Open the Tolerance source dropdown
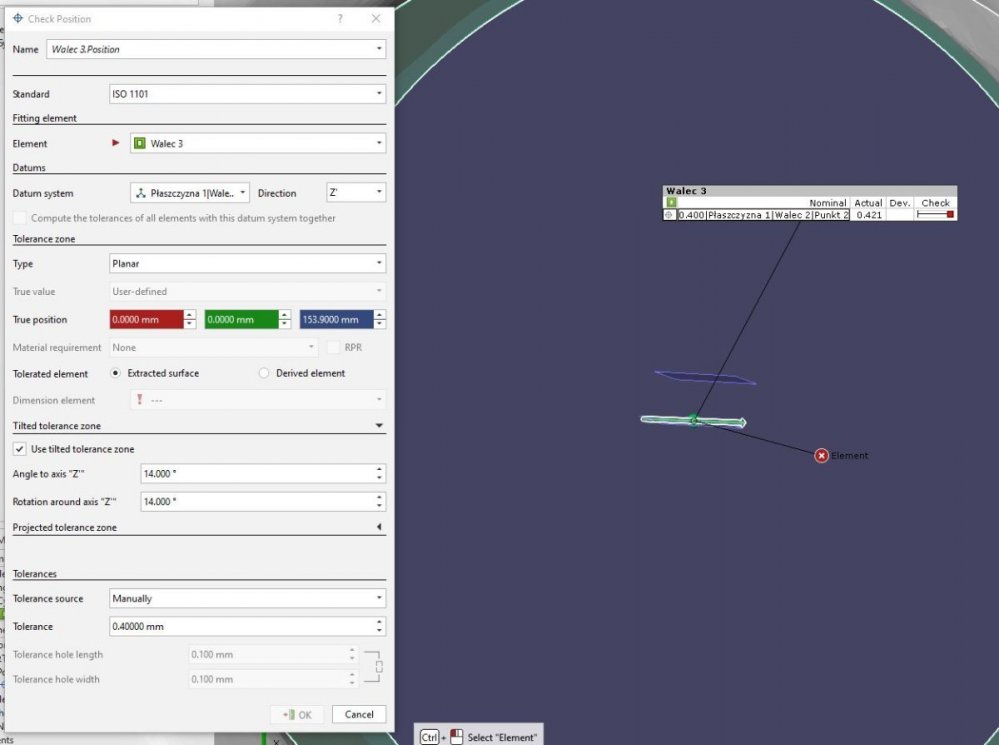999x745 pixels. point(247,599)
